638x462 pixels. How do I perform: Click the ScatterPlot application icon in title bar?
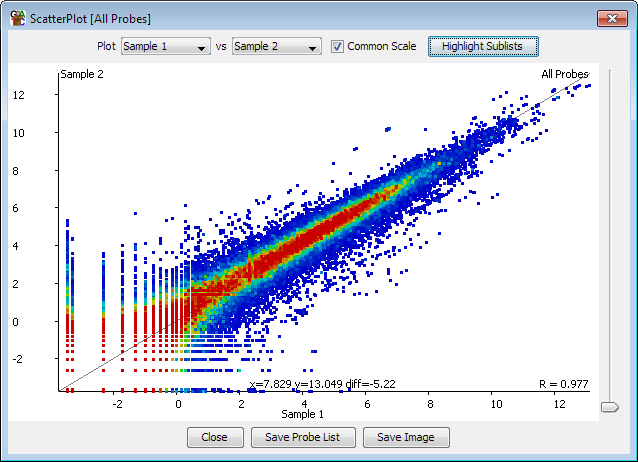click(x=16, y=17)
